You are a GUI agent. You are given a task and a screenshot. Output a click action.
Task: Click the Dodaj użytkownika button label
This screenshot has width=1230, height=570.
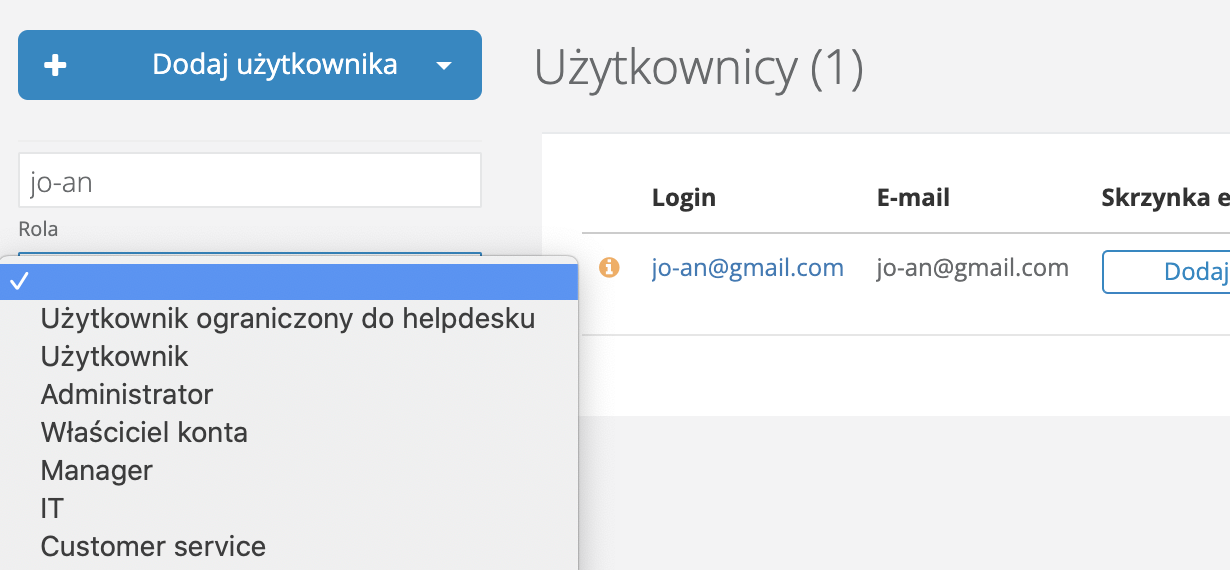pos(274,65)
